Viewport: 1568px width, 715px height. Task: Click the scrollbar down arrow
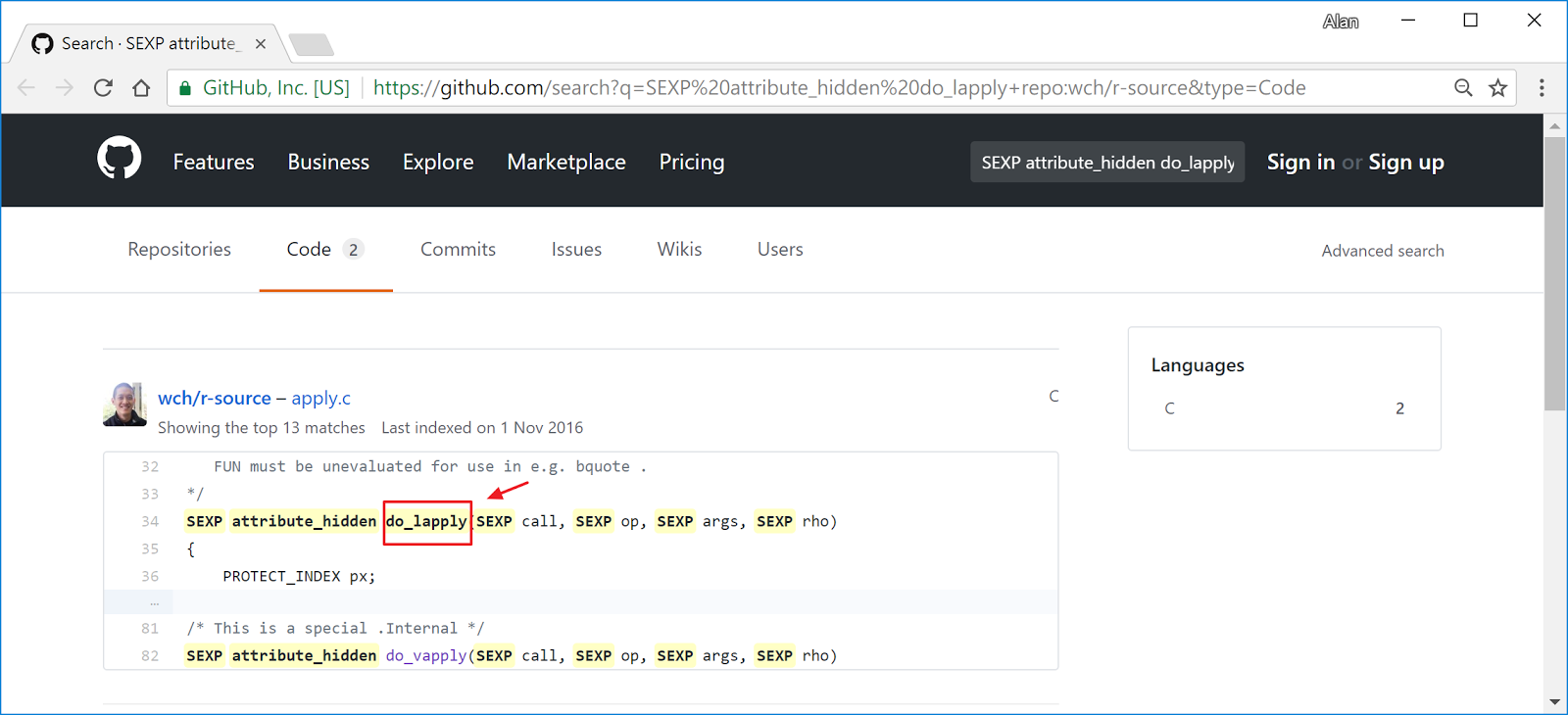1554,703
